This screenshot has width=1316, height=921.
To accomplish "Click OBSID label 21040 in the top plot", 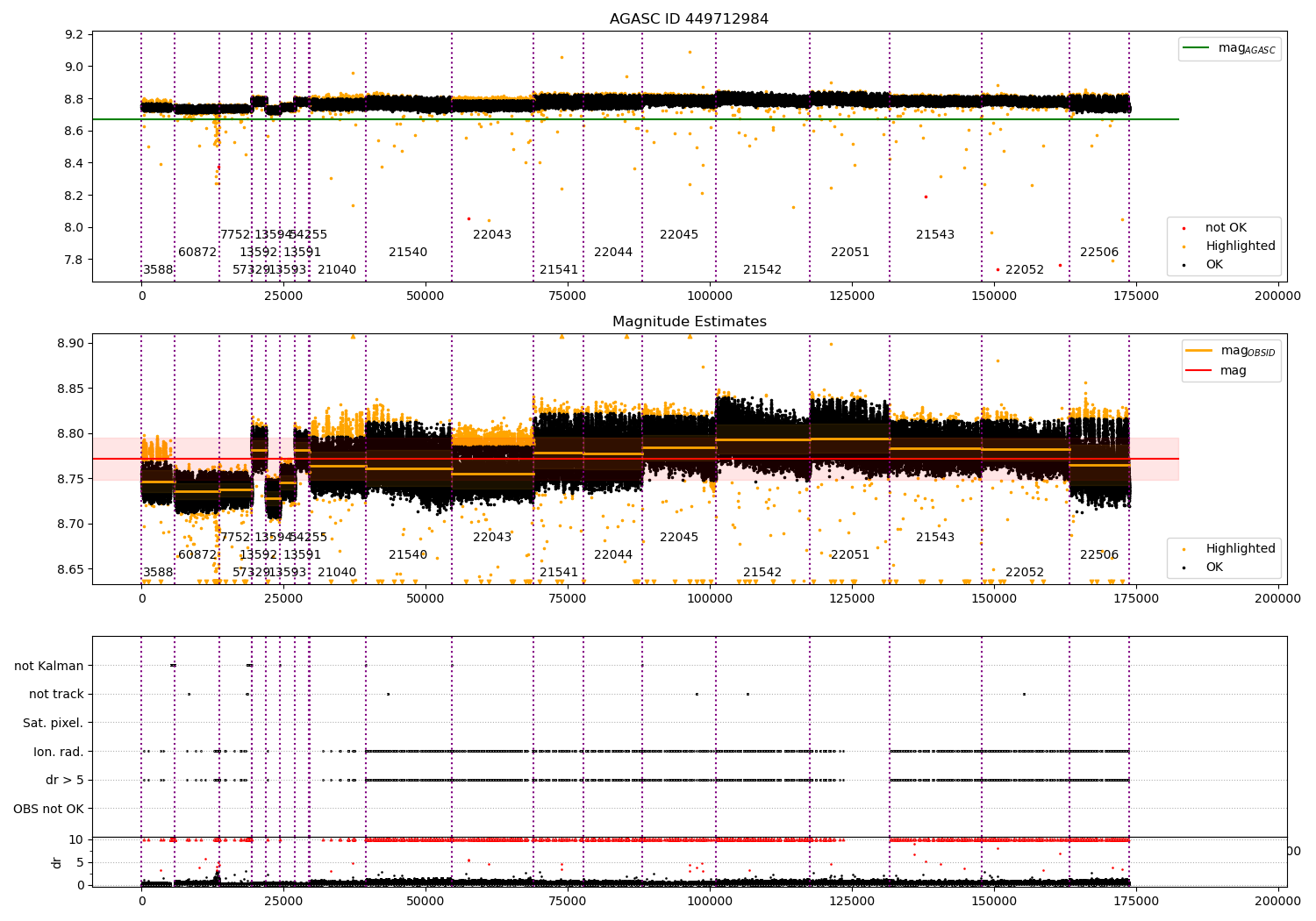I will pyautogui.click(x=337, y=270).
